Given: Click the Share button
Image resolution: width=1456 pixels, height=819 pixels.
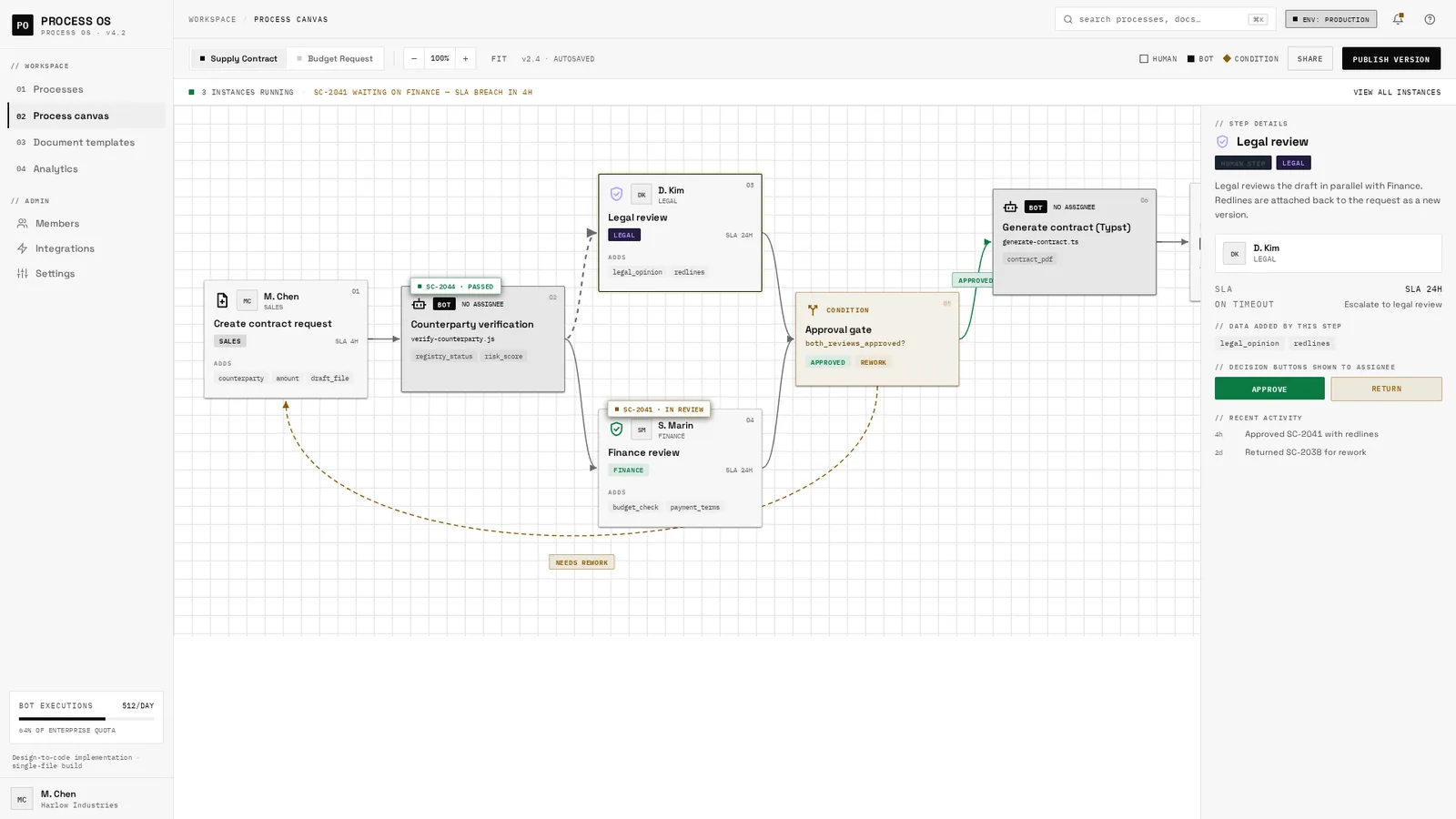Looking at the screenshot, I should pyautogui.click(x=1309, y=59).
